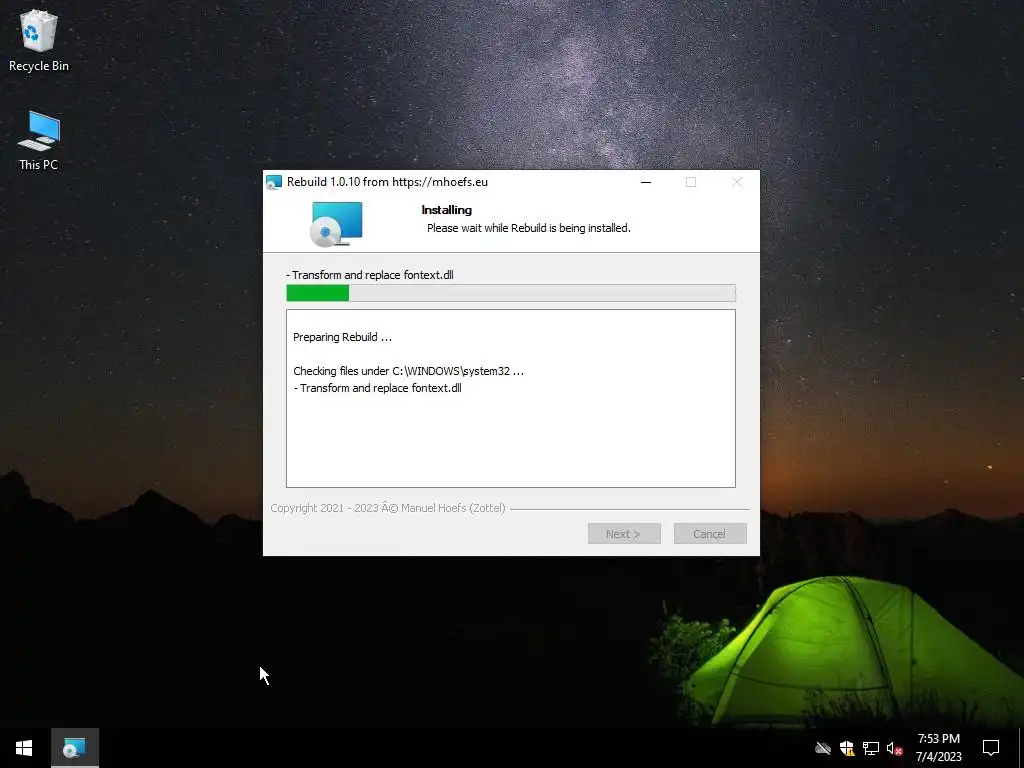
Task: Open the notification center icon
Action: [x=991, y=748]
